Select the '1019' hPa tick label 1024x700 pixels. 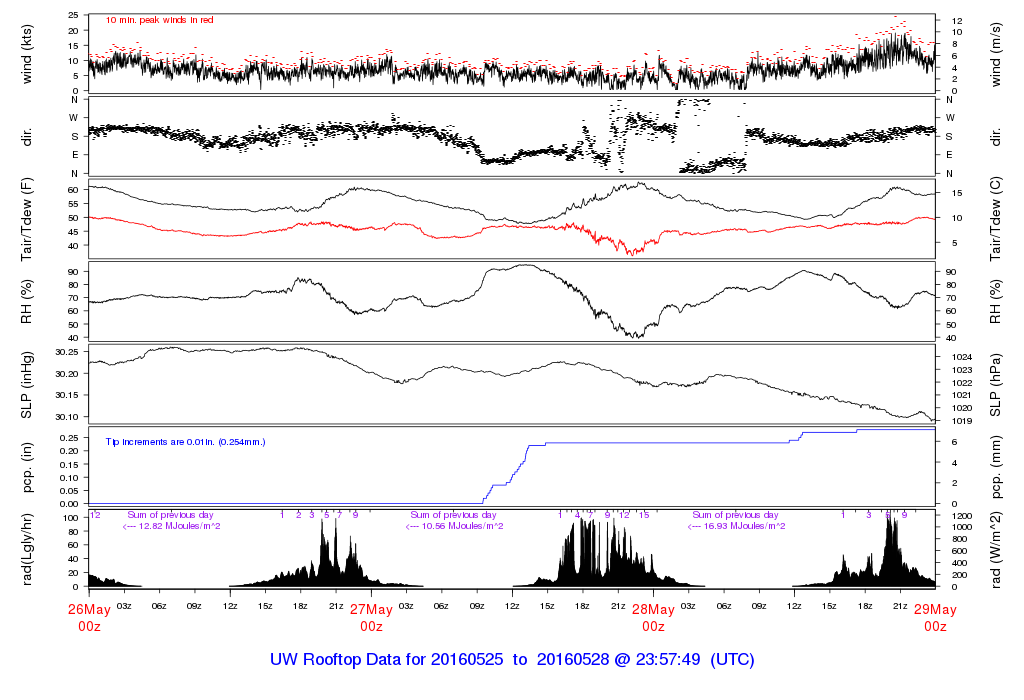coord(962,421)
